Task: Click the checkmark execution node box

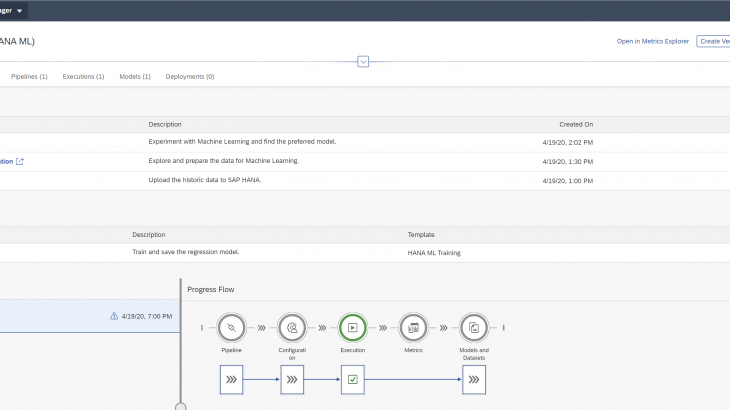Action: pyautogui.click(x=352, y=380)
